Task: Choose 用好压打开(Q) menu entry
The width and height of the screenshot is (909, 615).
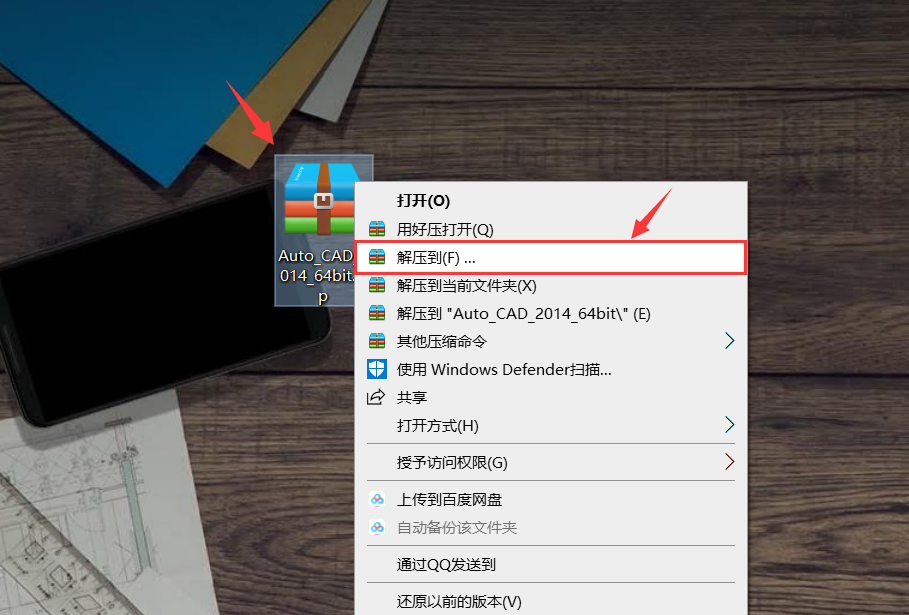Action: point(551,229)
